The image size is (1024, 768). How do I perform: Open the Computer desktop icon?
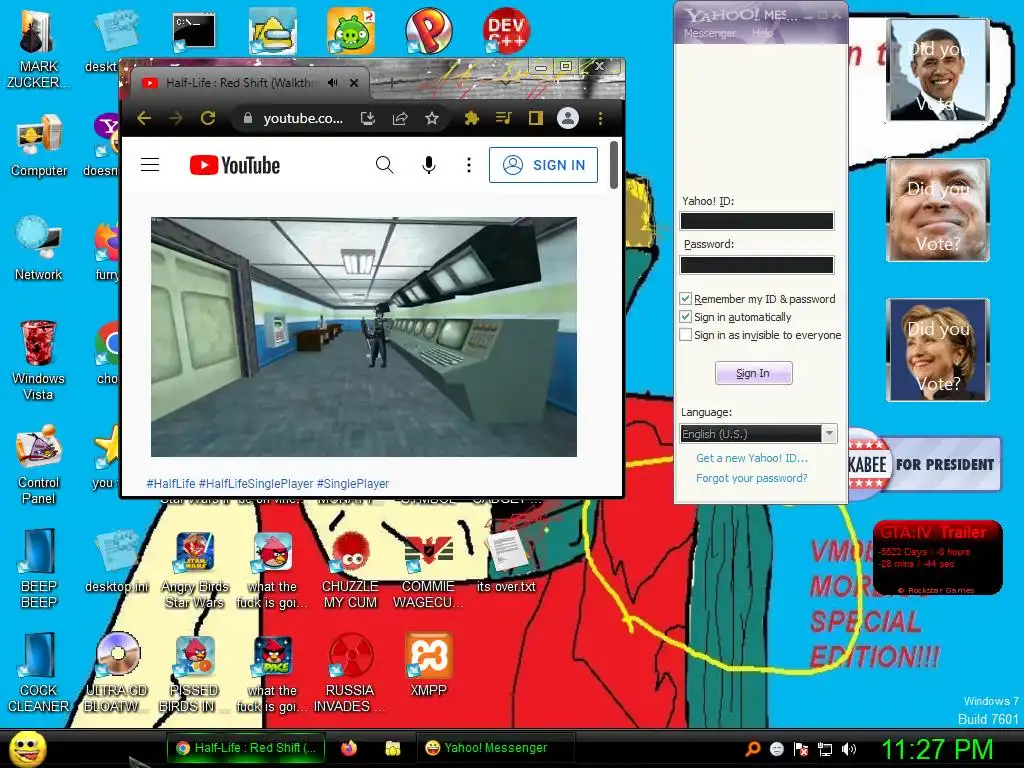[39, 146]
